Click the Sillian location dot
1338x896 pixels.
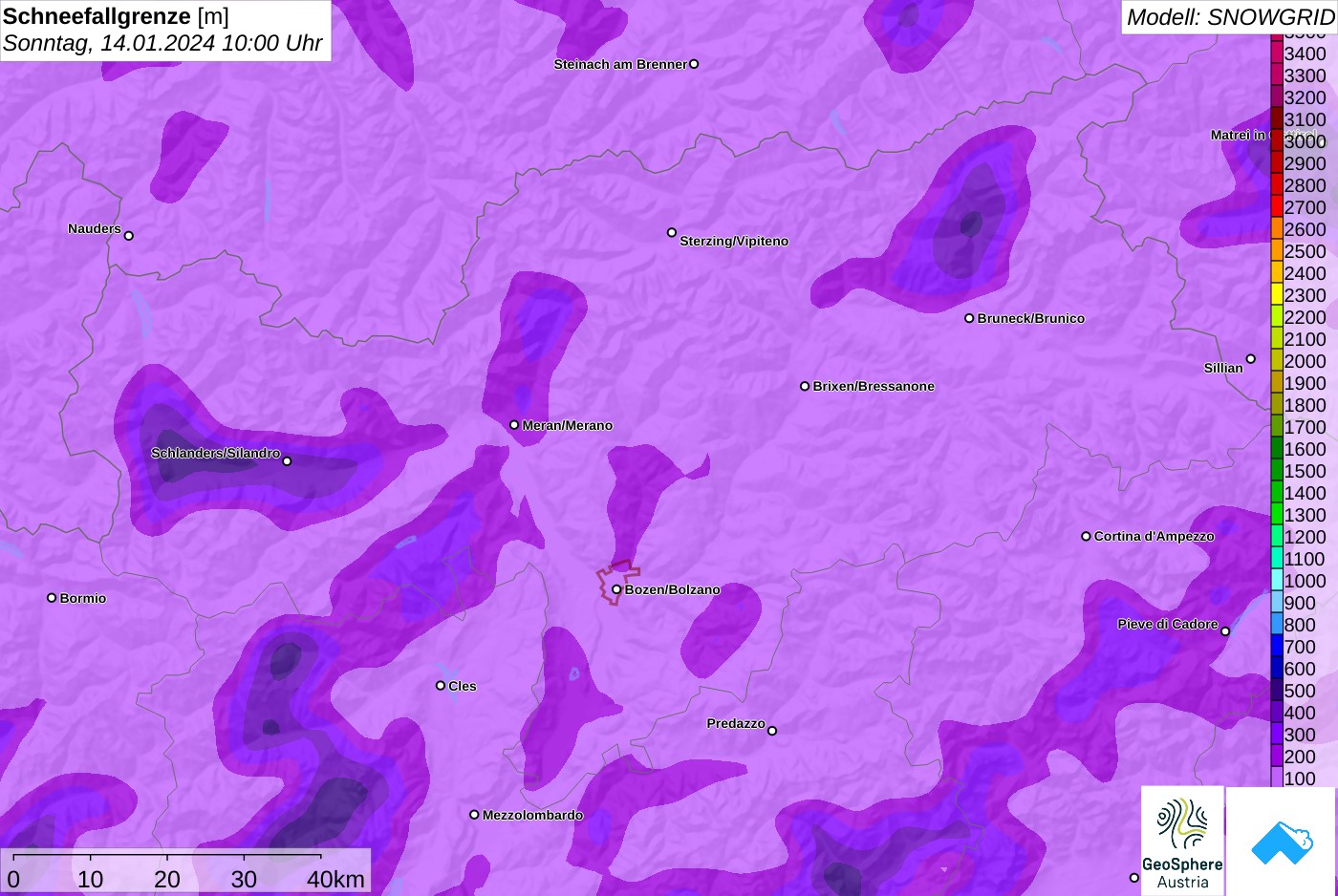pos(1250,359)
